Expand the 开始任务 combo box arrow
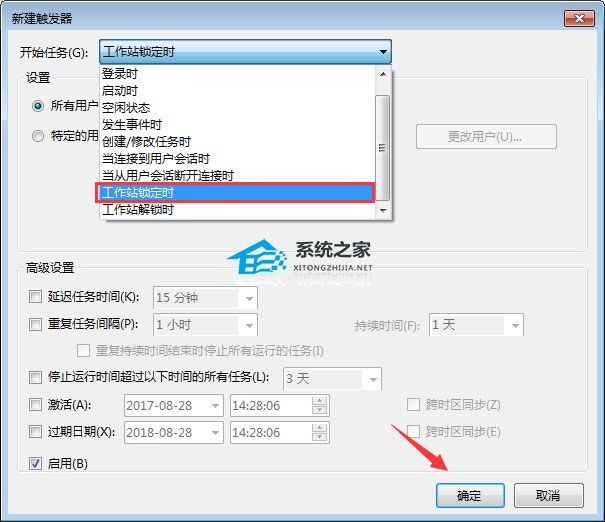This screenshot has height=522, width=605. coord(383,52)
